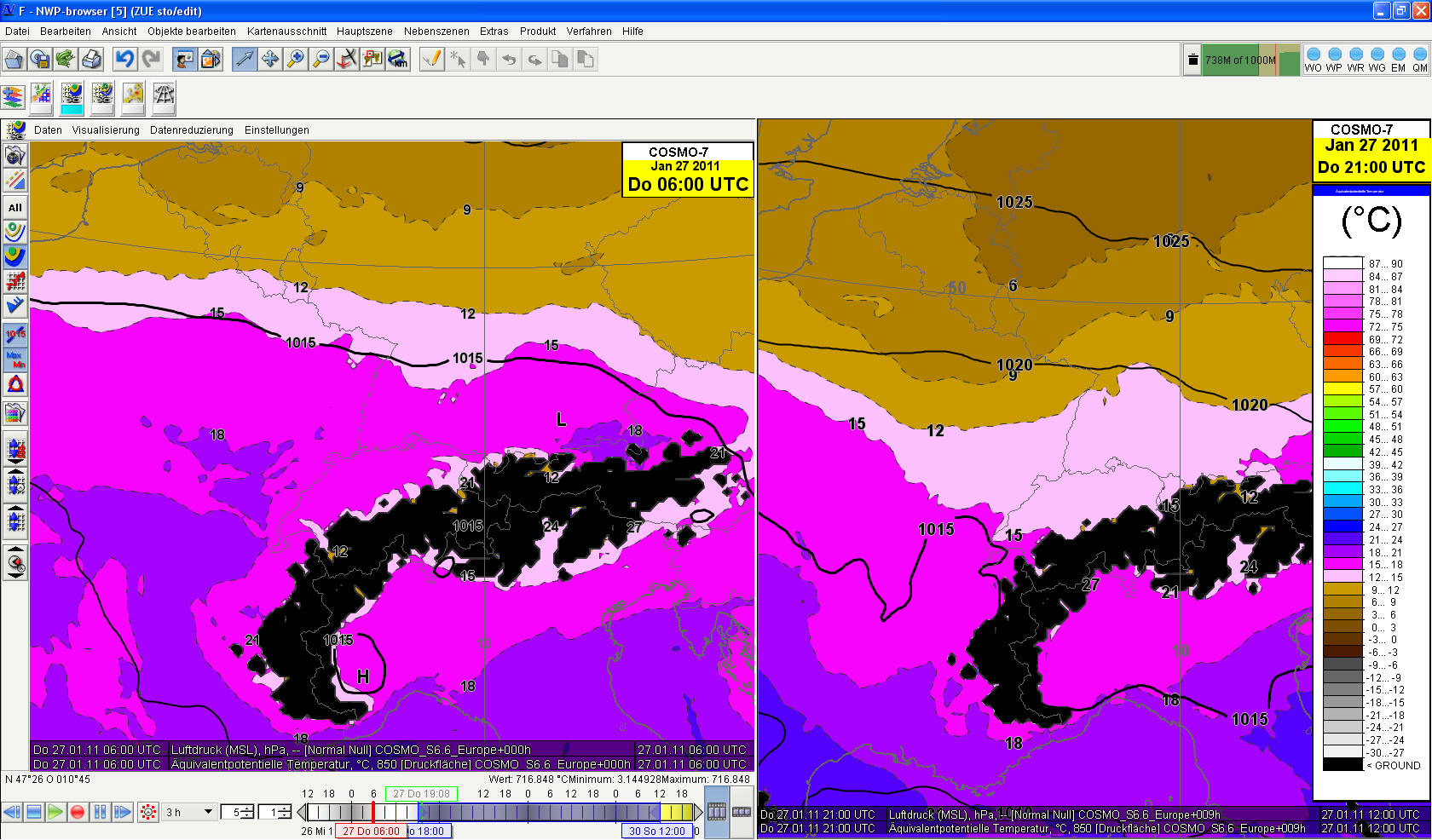Screen dimensions: 1432x840
Task: Click the garbage collection trash icon
Action: coord(1192,60)
